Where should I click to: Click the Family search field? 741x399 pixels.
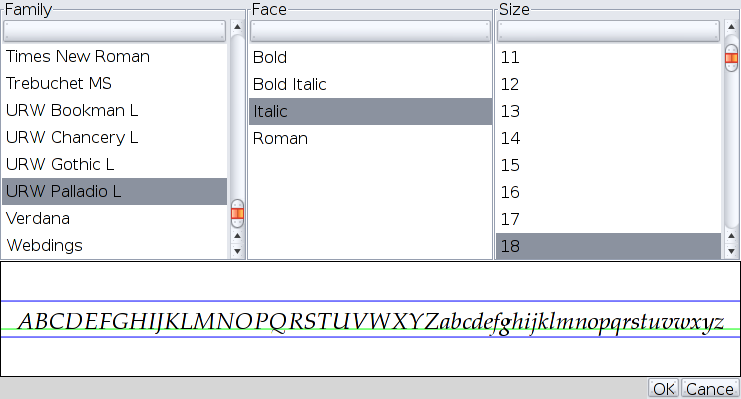tap(114, 31)
